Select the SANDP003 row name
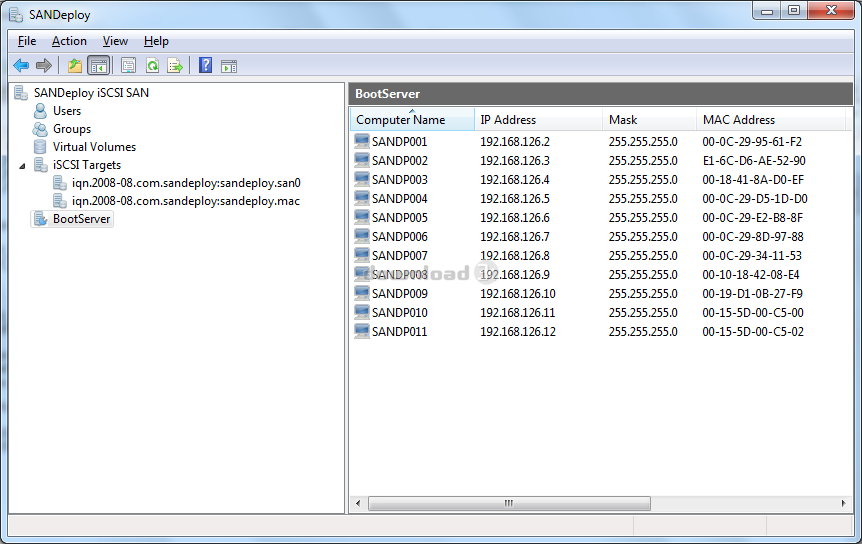The image size is (862, 544). click(x=400, y=180)
